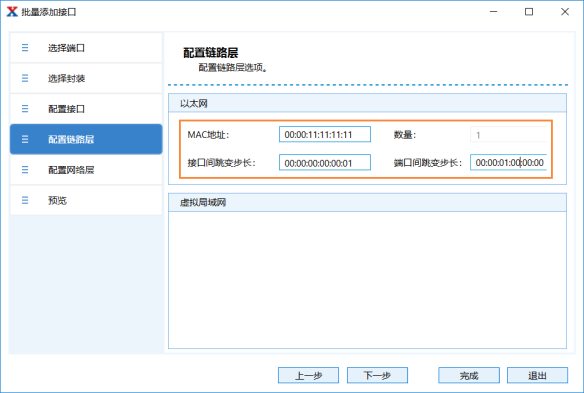Focus the 接口间跳变步长 input field
The width and height of the screenshot is (584, 393).
click(x=325, y=162)
